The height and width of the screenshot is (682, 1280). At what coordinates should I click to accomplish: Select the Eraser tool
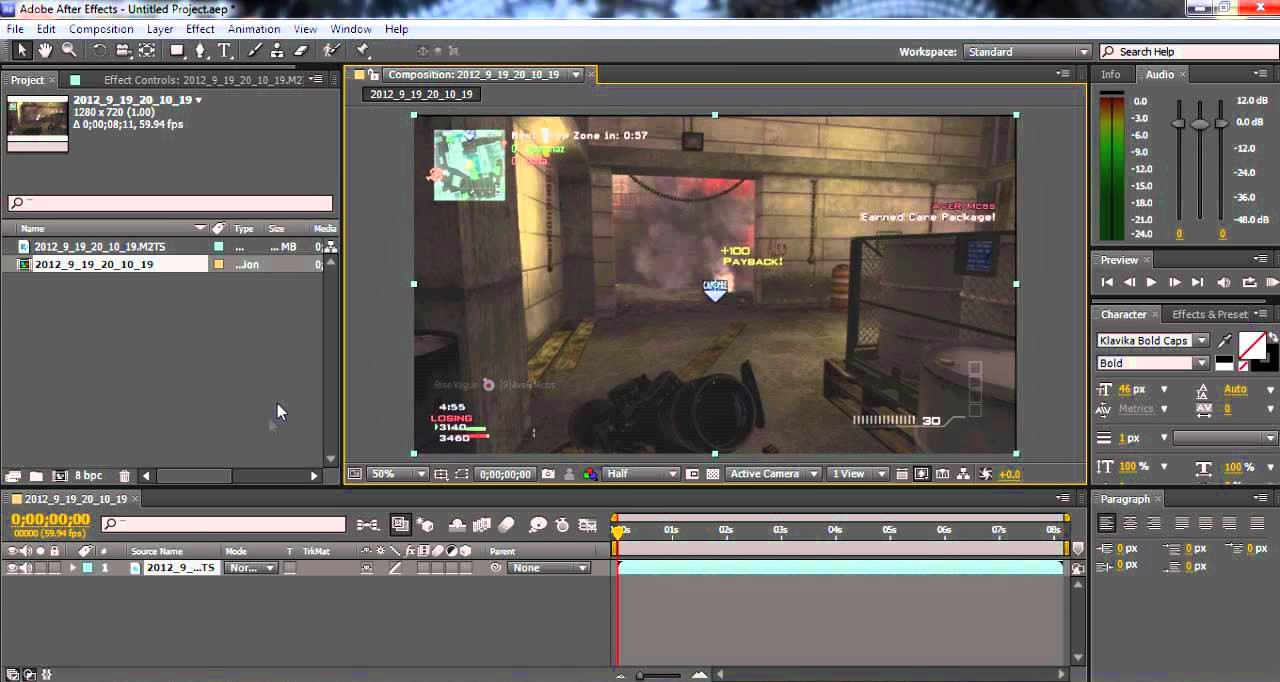(301, 51)
